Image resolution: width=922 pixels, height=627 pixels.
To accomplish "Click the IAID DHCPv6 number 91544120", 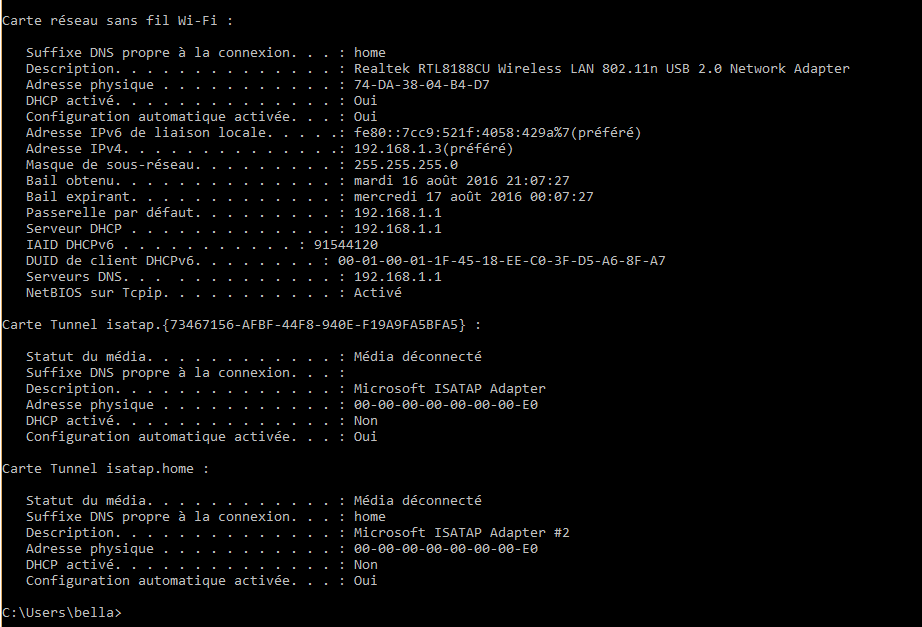I will [x=346, y=245].
